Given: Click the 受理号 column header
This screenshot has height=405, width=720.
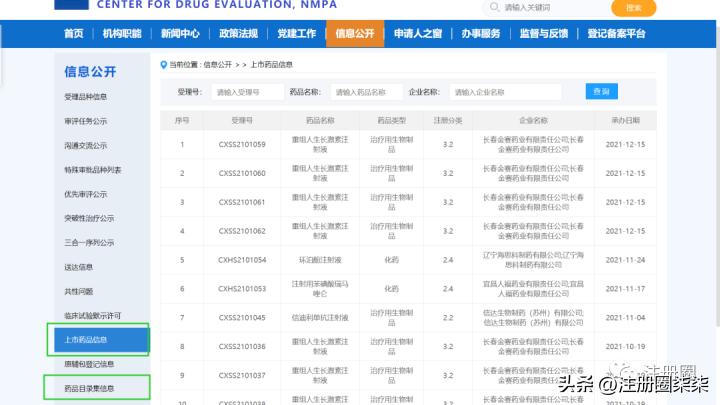Looking at the screenshot, I should [242, 120].
